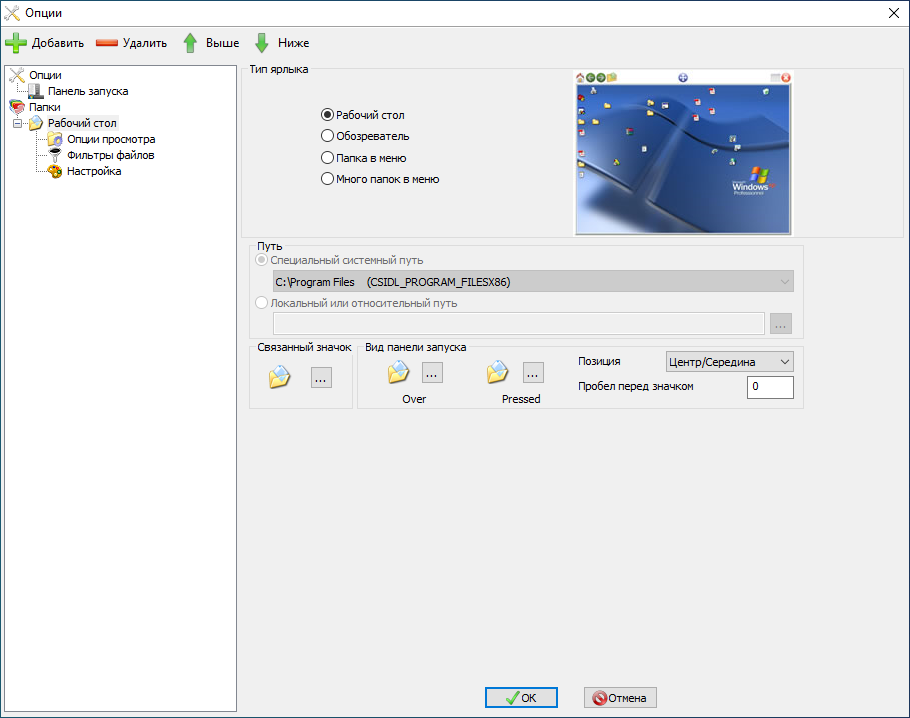Close the Опции dialog window
910x718 pixels.
(894, 13)
